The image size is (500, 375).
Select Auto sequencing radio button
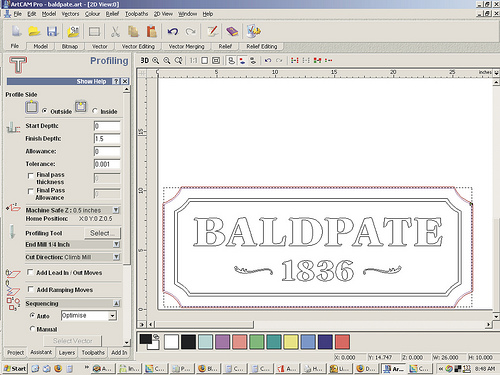[32, 315]
